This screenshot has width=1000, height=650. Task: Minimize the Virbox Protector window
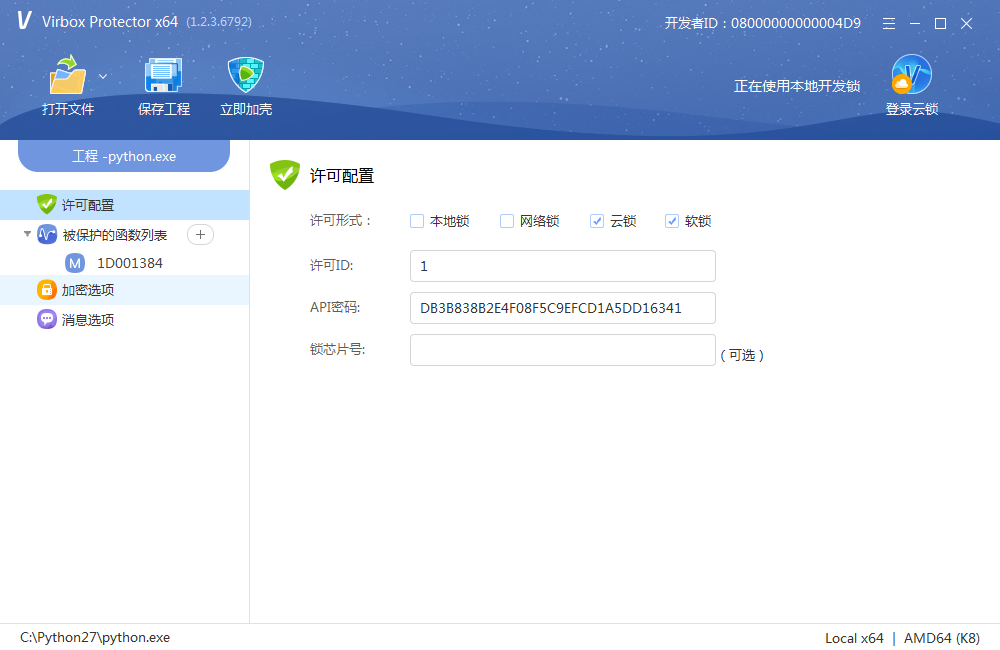(x=915, y=24)
